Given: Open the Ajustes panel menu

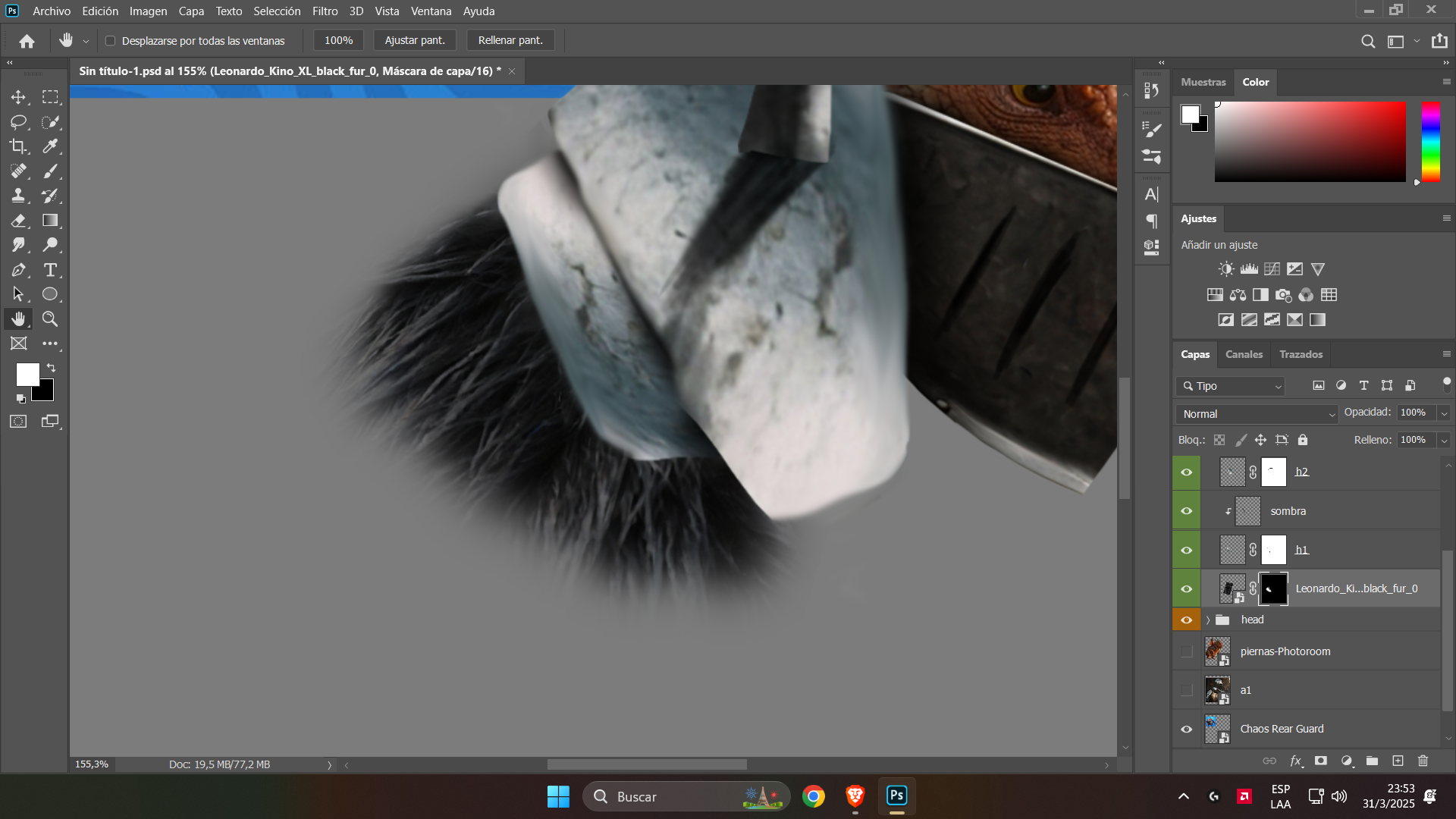Looking at the screenshot, I should [1446, 218].
